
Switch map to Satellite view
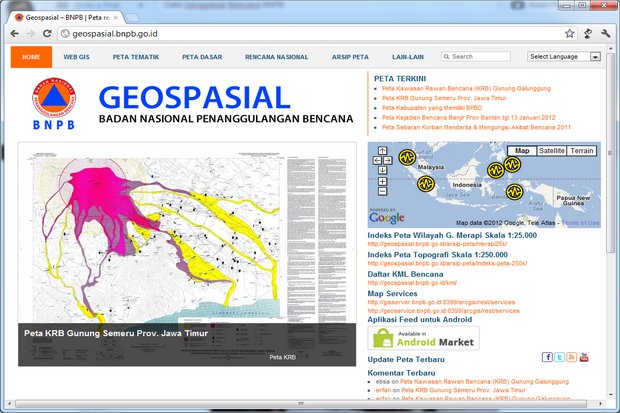click(x=552, y=151)
